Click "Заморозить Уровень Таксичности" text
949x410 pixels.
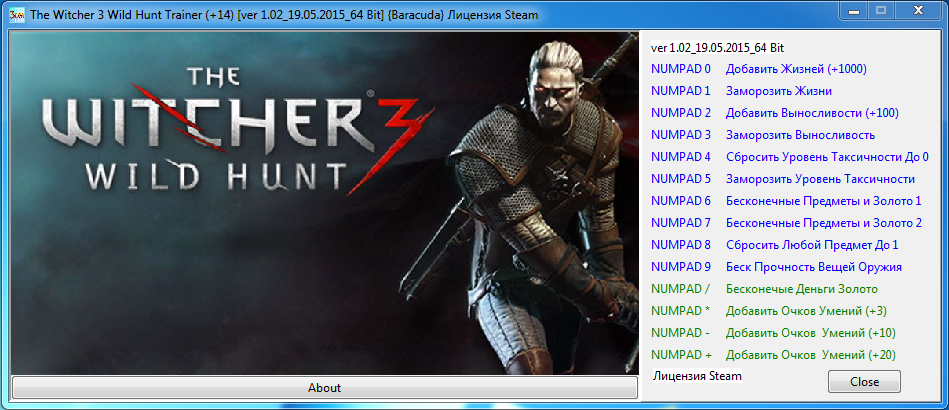[x=820, y=179]
